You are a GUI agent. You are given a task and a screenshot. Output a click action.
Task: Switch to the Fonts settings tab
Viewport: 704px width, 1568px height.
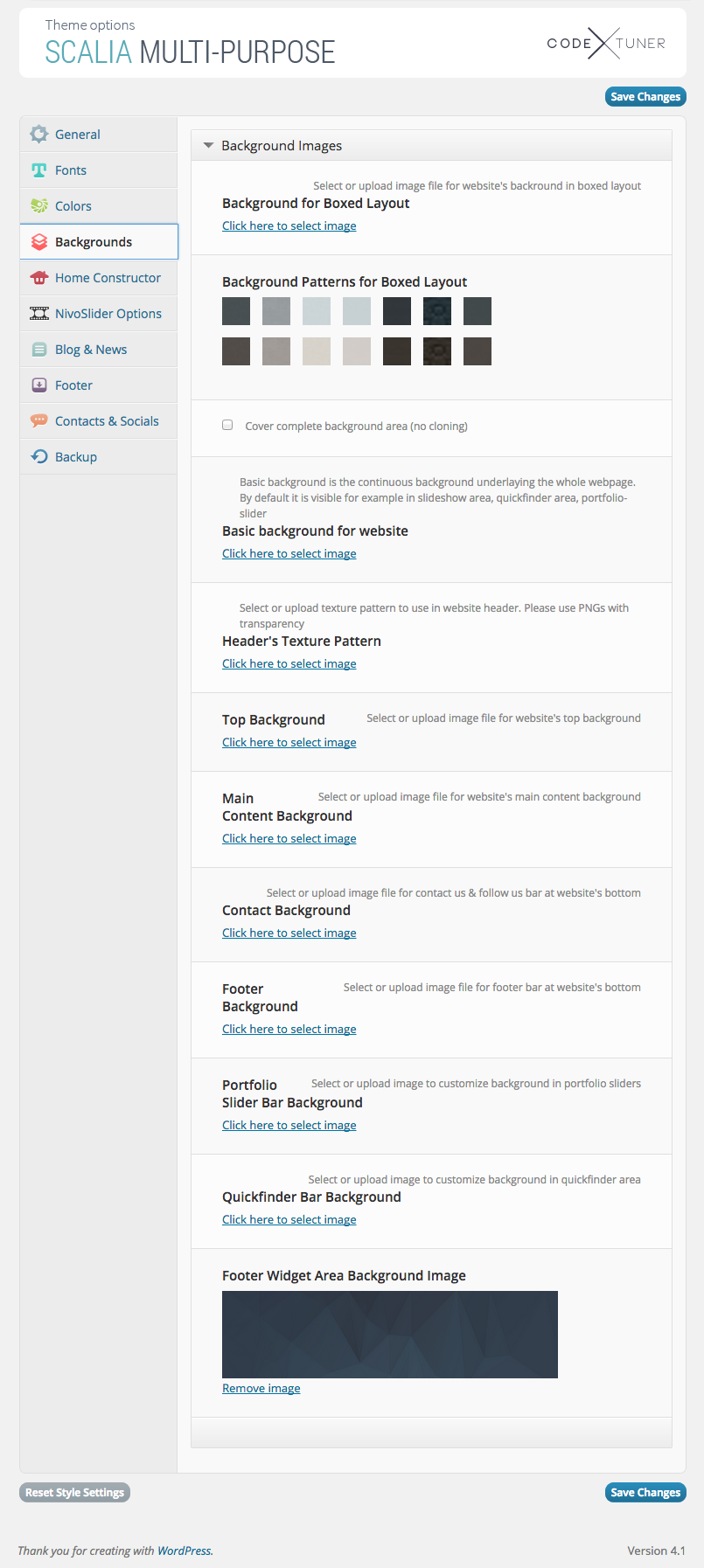pyautogui.click(x=71, y=170)
